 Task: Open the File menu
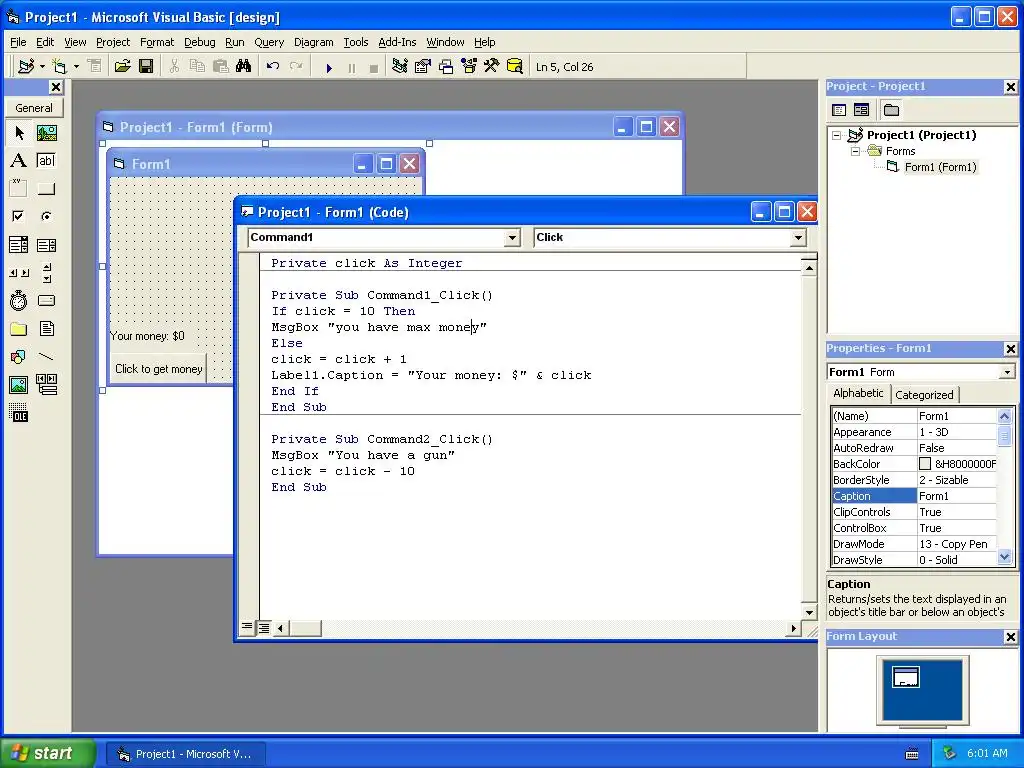point(18,42)
